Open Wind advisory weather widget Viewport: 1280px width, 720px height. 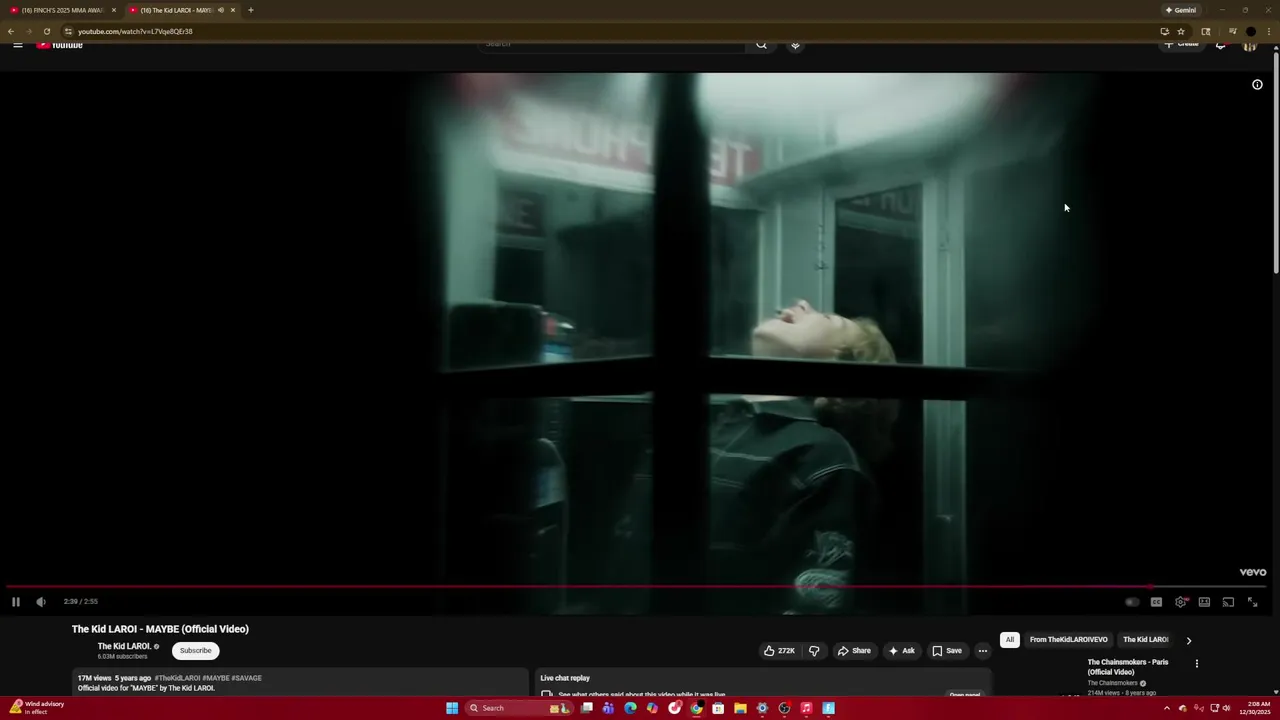(x=37, y=708)
